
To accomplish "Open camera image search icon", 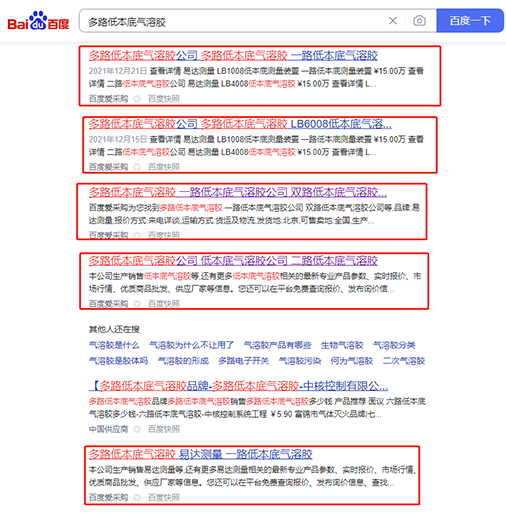I will coord(419,21).
